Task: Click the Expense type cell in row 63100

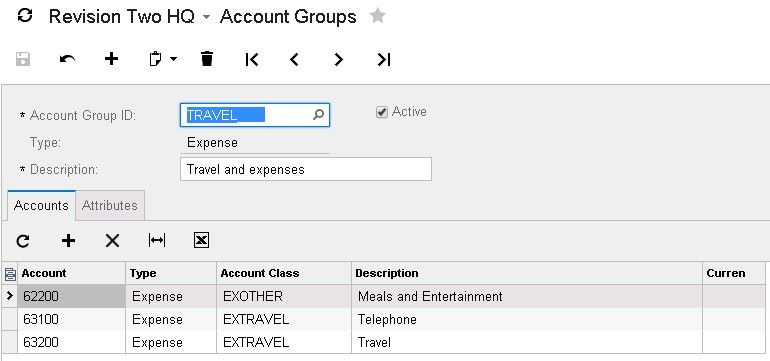Action: click(x=171, y=319)
